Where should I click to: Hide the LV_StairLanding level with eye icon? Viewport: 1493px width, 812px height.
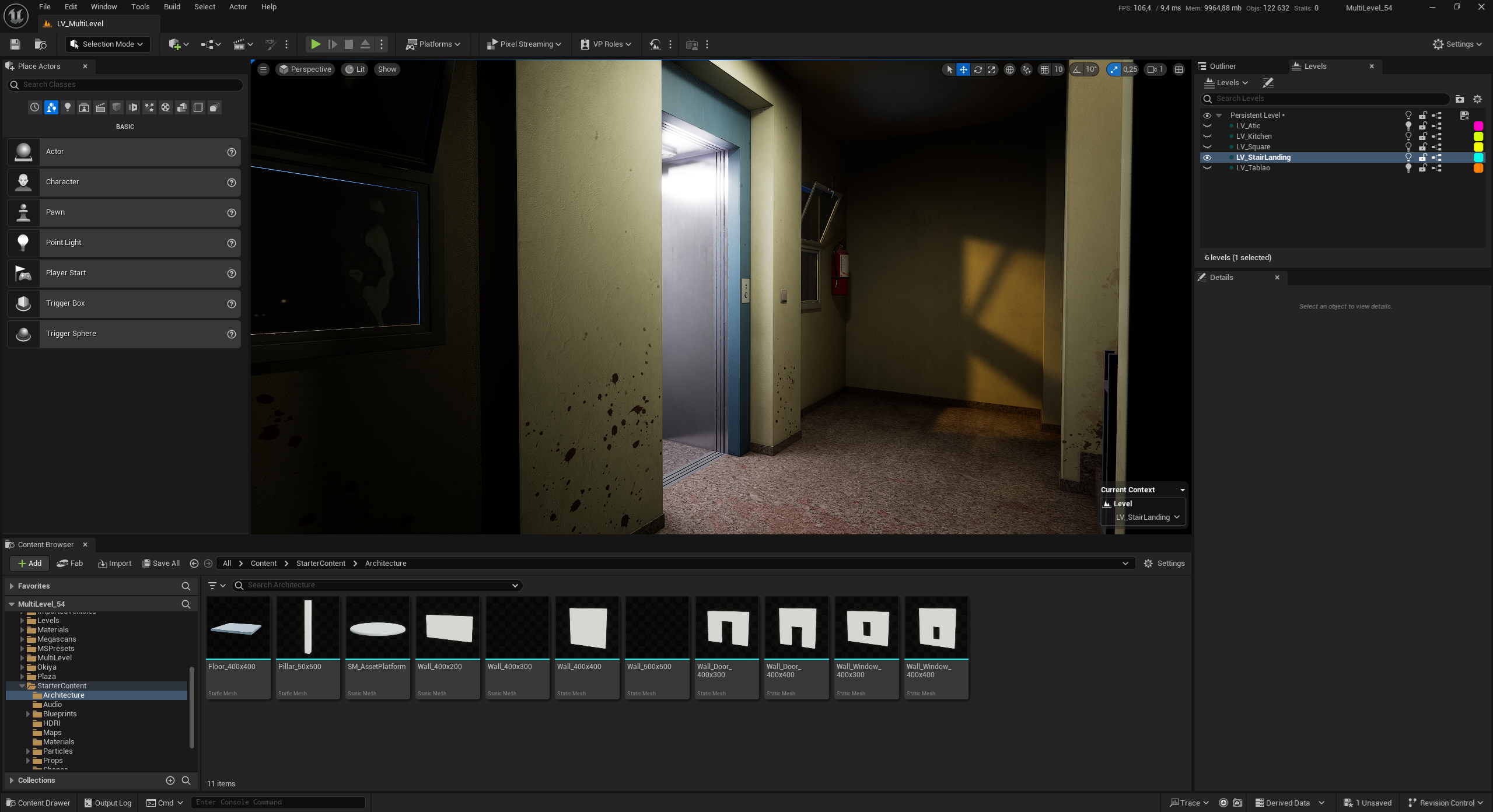pyautogui.click(x=1207, y=157)
